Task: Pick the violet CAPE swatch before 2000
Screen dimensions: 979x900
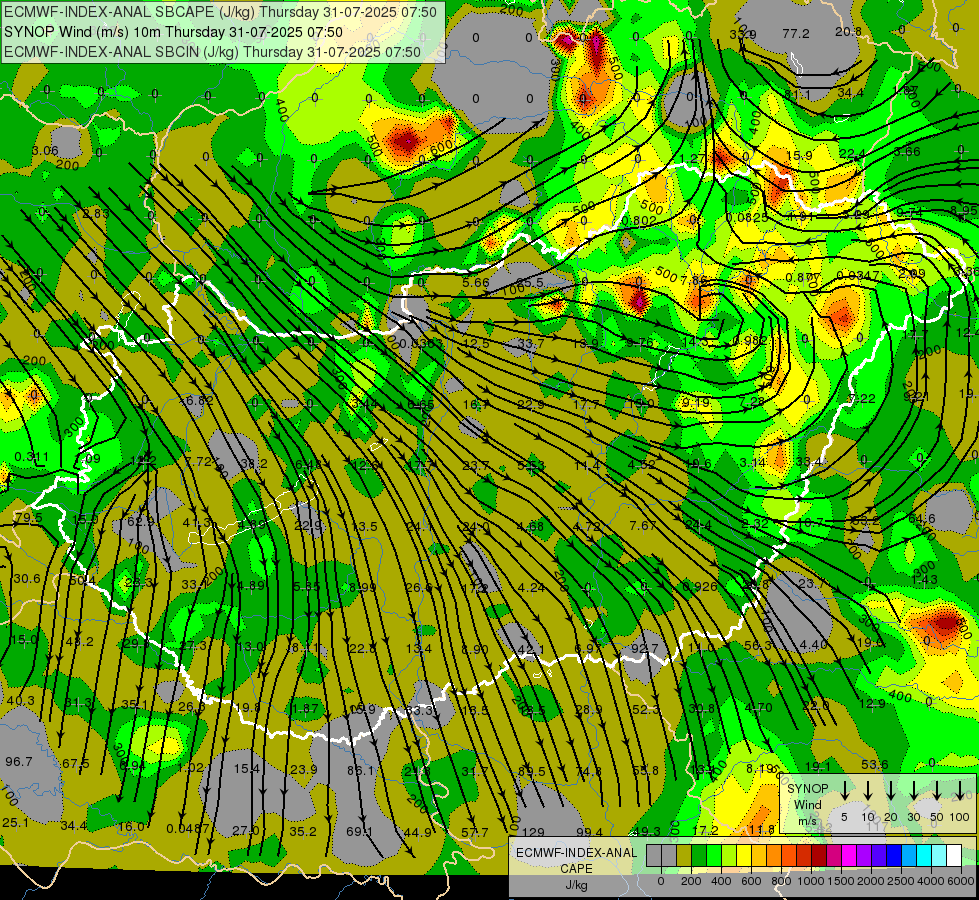Action: coord(865,855)
